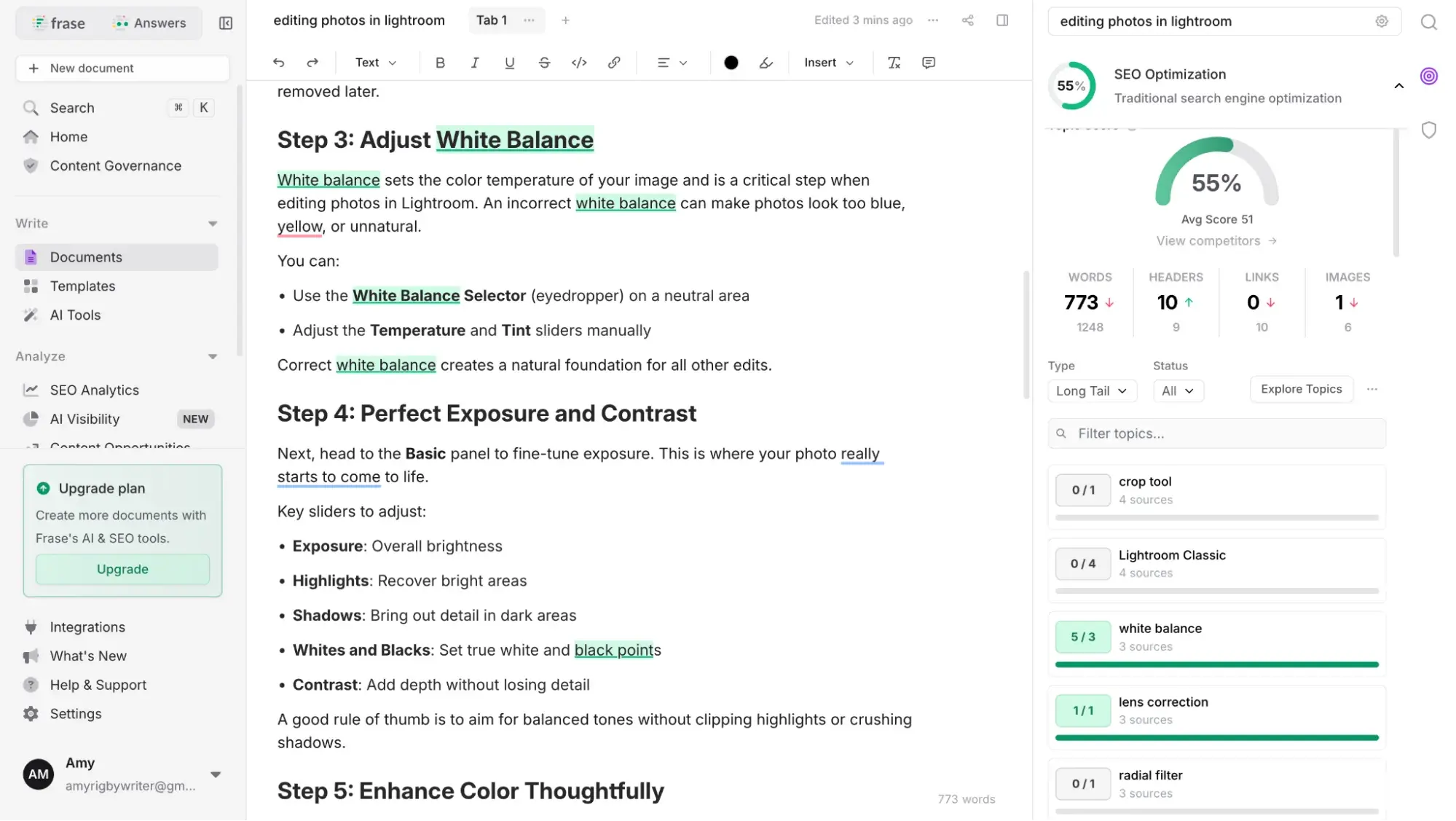Follow the View competitors link

pos(1216,241)
